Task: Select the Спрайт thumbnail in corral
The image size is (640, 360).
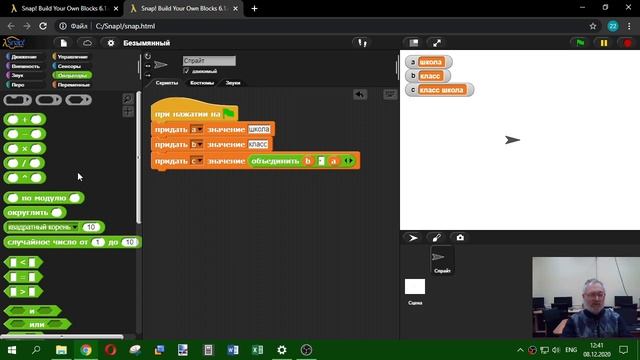Action: (x=442, y=260)
